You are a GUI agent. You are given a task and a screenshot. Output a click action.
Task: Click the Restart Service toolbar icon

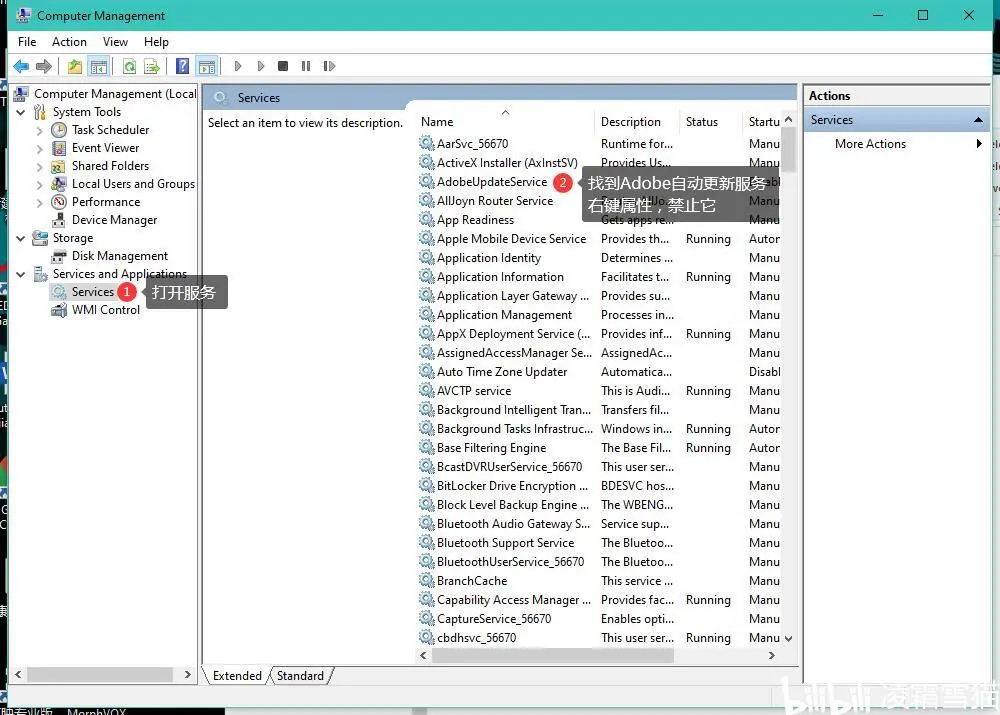[x=330, y=66]
